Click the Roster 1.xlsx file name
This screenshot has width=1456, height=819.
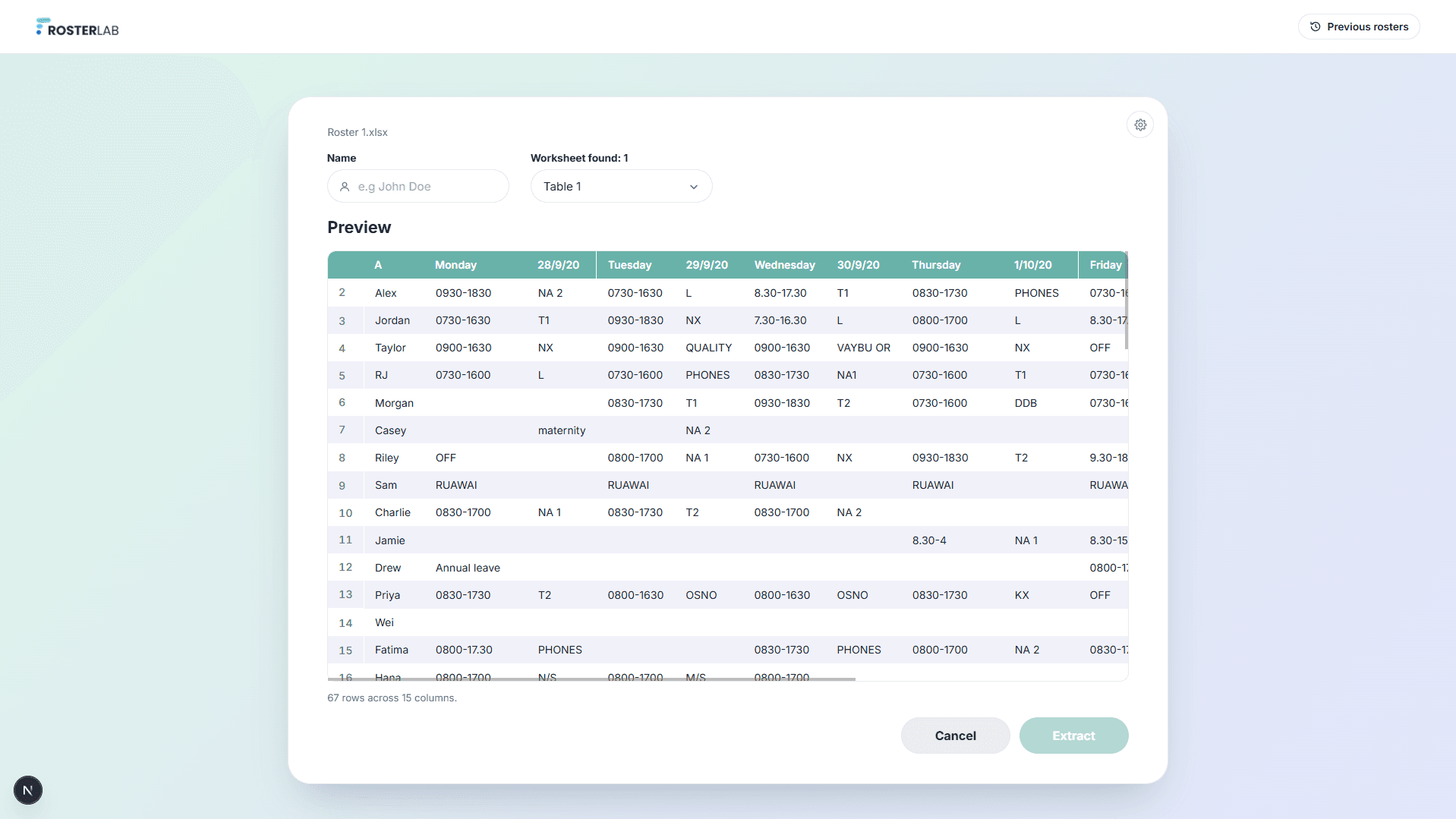(358, 132)
